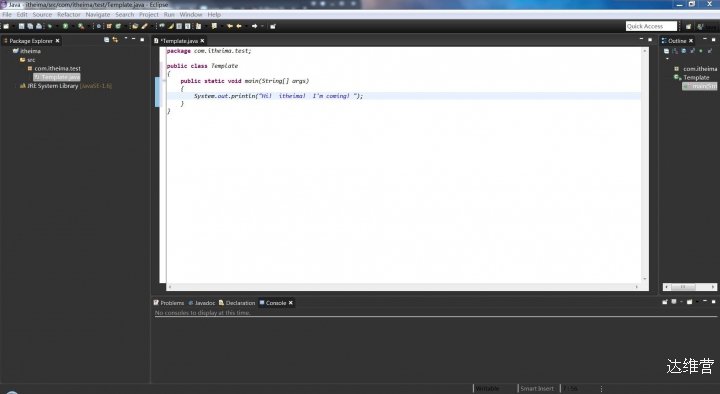Close the Template.java editor tab
The height and width of the screenshot is (394, 720).
click(x=202, y=41)
